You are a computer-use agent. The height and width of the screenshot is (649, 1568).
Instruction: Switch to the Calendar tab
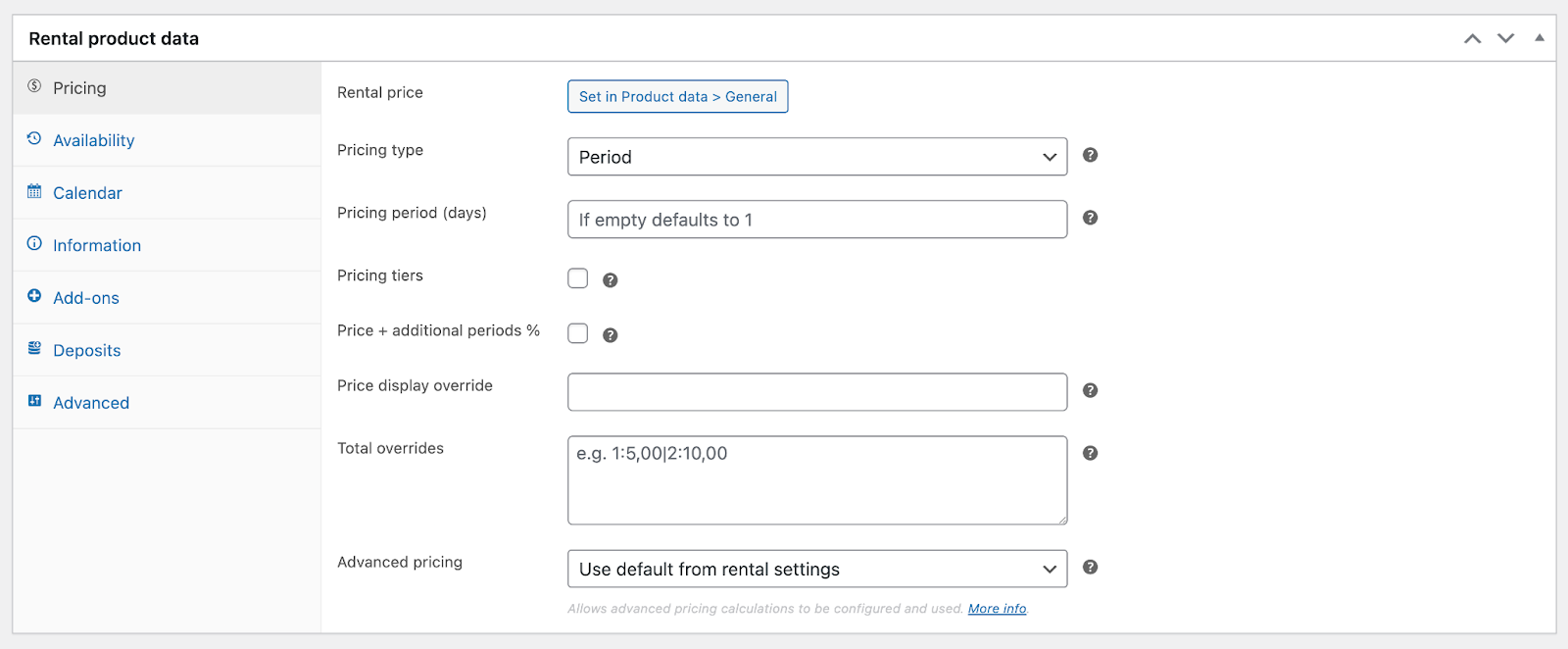coord(167,193)
